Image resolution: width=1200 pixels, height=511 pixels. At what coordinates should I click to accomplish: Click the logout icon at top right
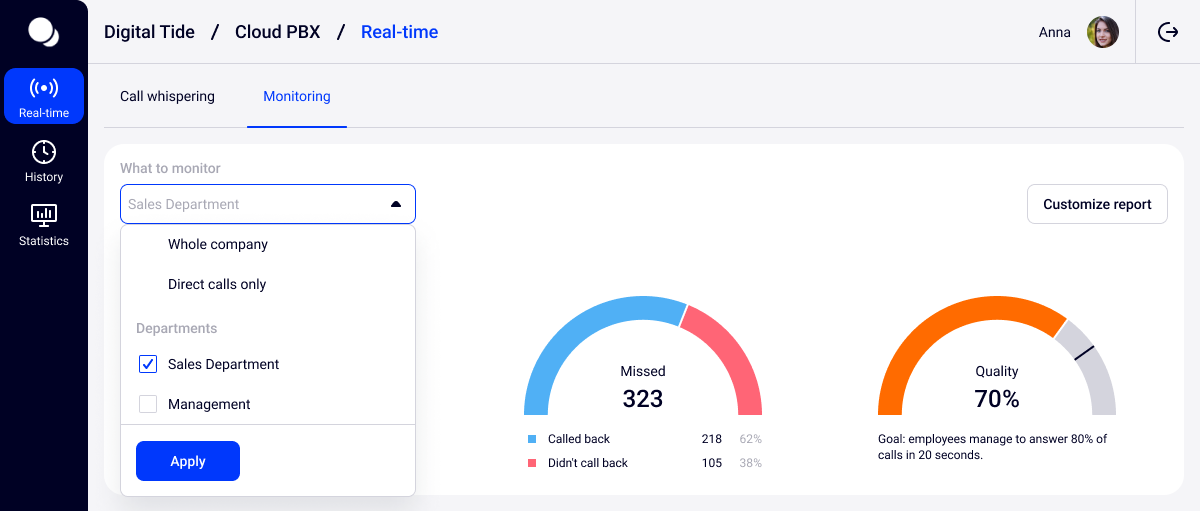point(1168,32)
